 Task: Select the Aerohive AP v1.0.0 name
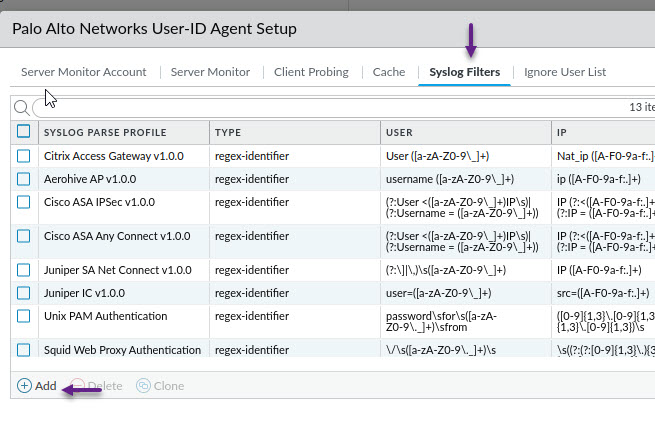tap(90, 179)
